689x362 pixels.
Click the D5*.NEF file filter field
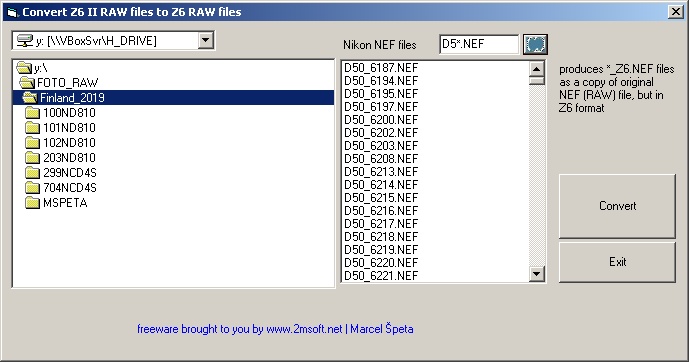(479, 44)
